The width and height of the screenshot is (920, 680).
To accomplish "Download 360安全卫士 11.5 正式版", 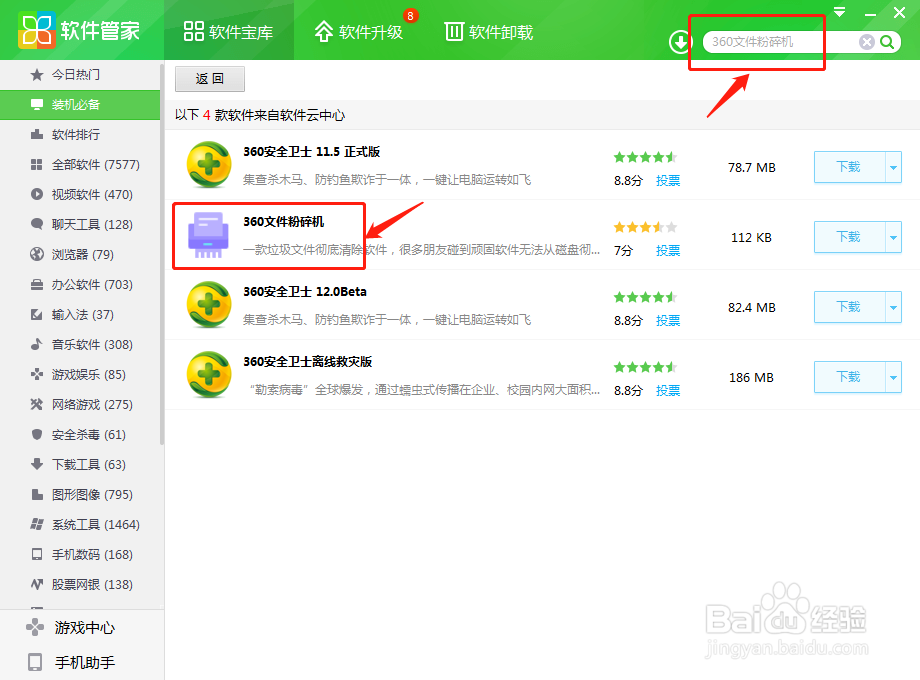I will [x=849, y=167].
